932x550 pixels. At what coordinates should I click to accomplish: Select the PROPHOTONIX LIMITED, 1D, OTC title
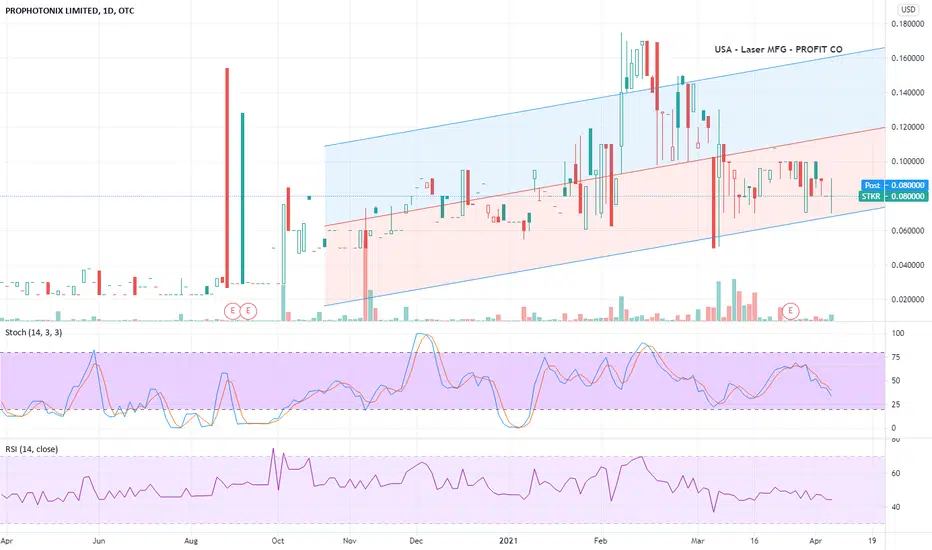point(70,11)
